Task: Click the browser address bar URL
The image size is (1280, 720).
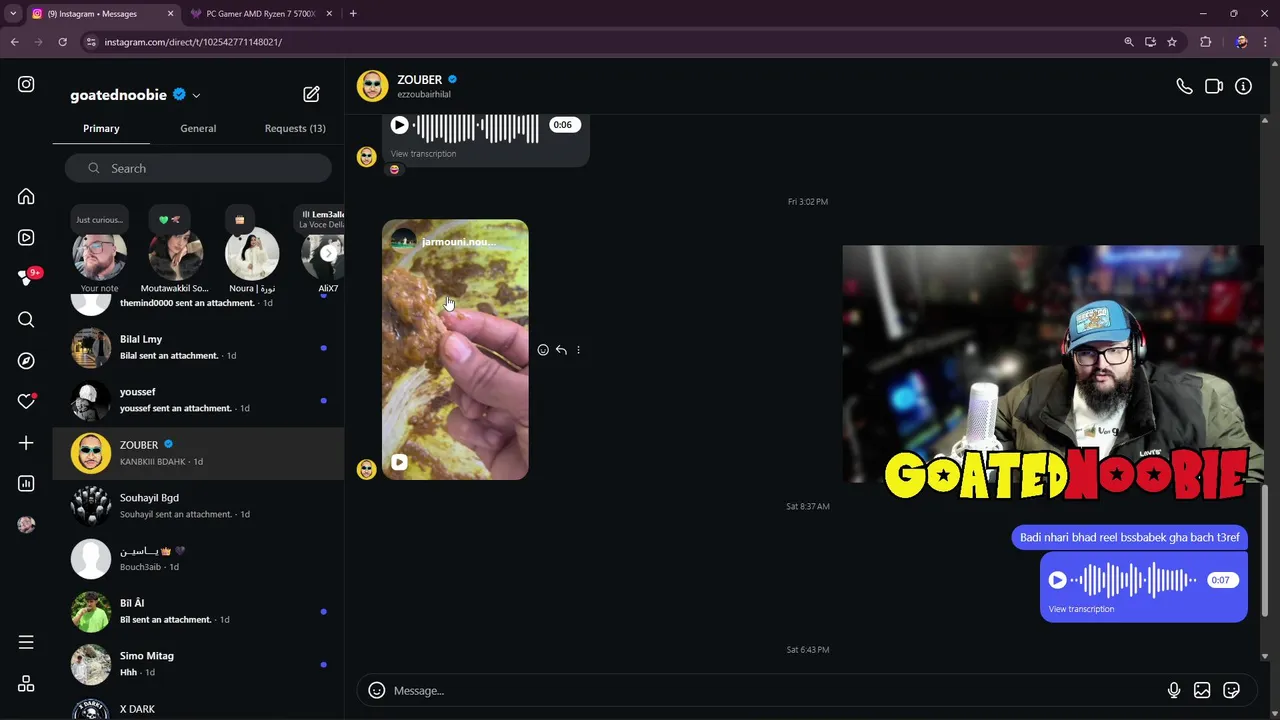Action: point(193,42)
